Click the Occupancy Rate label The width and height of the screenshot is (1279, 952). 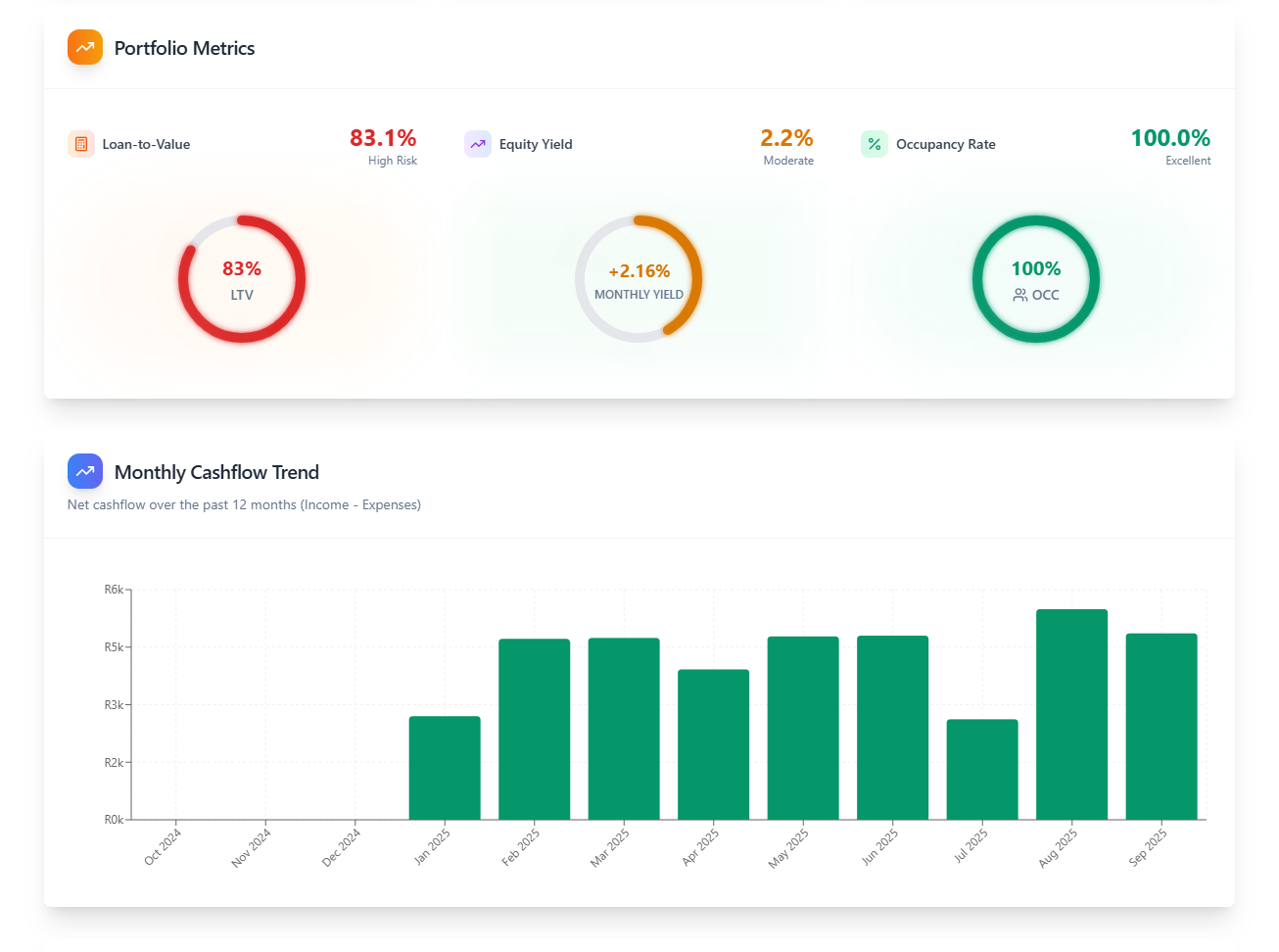946,144
